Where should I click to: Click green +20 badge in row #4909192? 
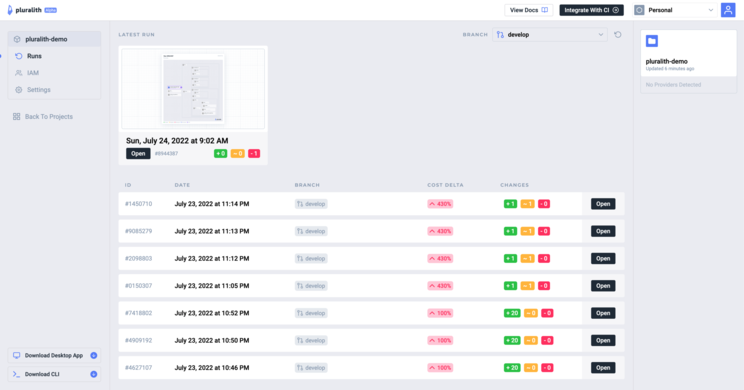point(512,340)
